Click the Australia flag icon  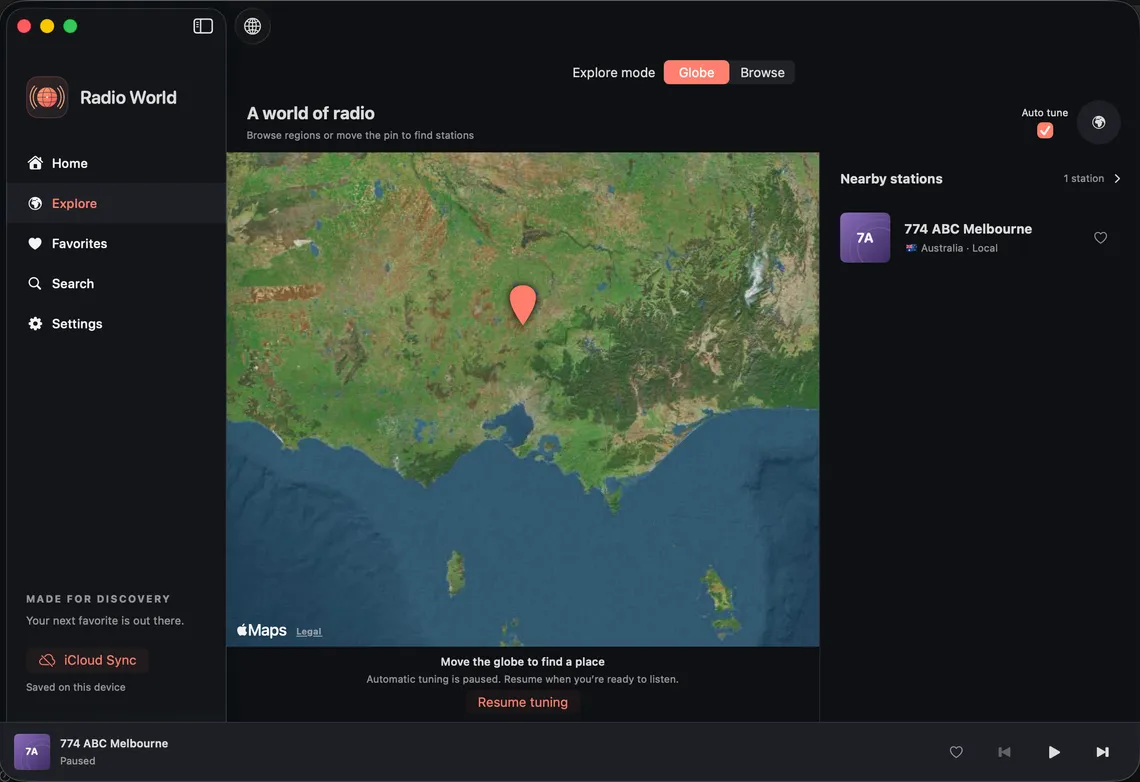911,249
